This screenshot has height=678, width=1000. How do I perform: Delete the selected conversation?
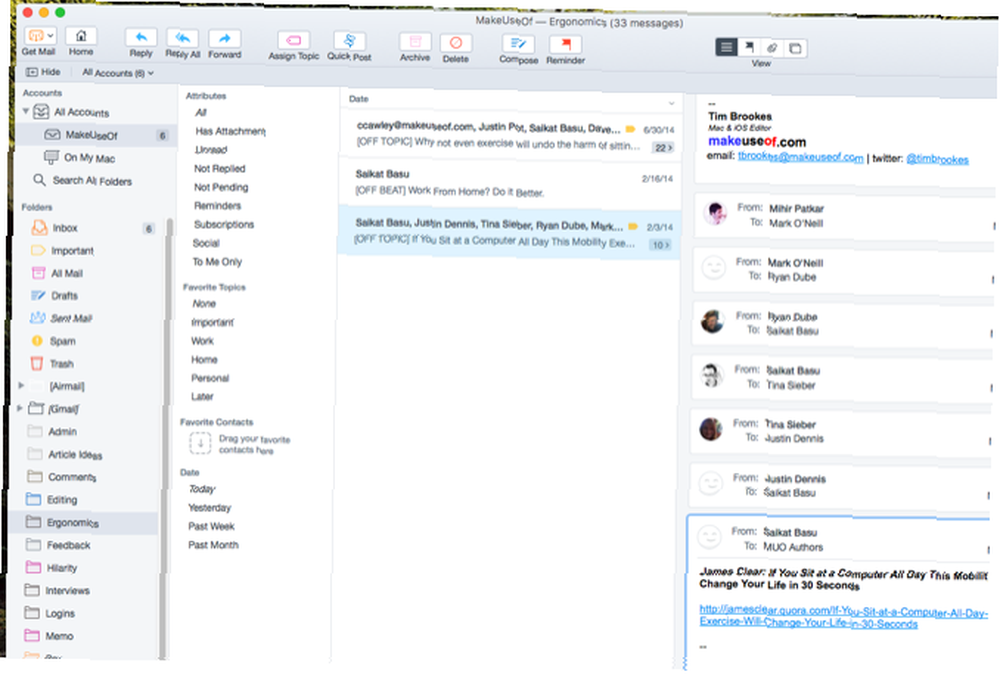coord(455,43)
